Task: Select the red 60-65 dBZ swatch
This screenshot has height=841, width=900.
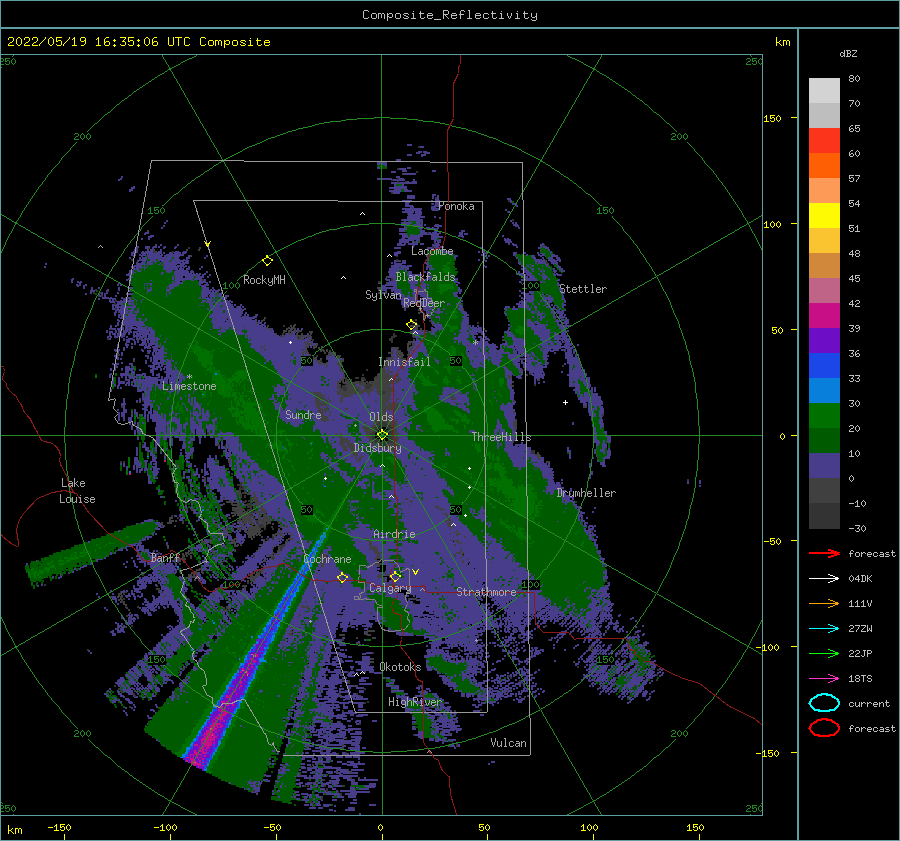Action: tap(824, 140)
